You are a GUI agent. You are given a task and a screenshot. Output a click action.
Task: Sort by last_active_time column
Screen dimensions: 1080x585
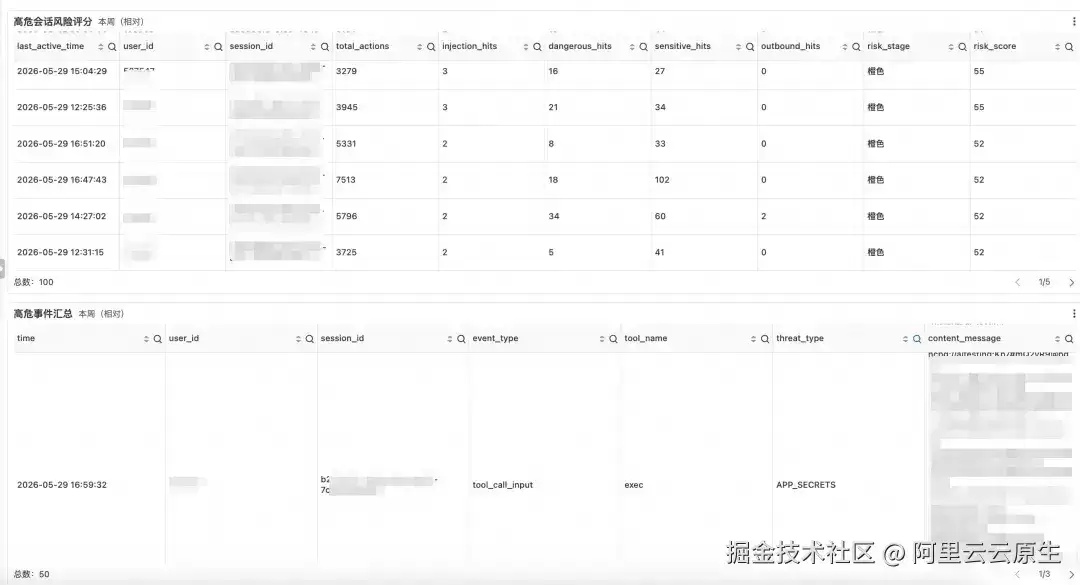[x=101, y=47]
